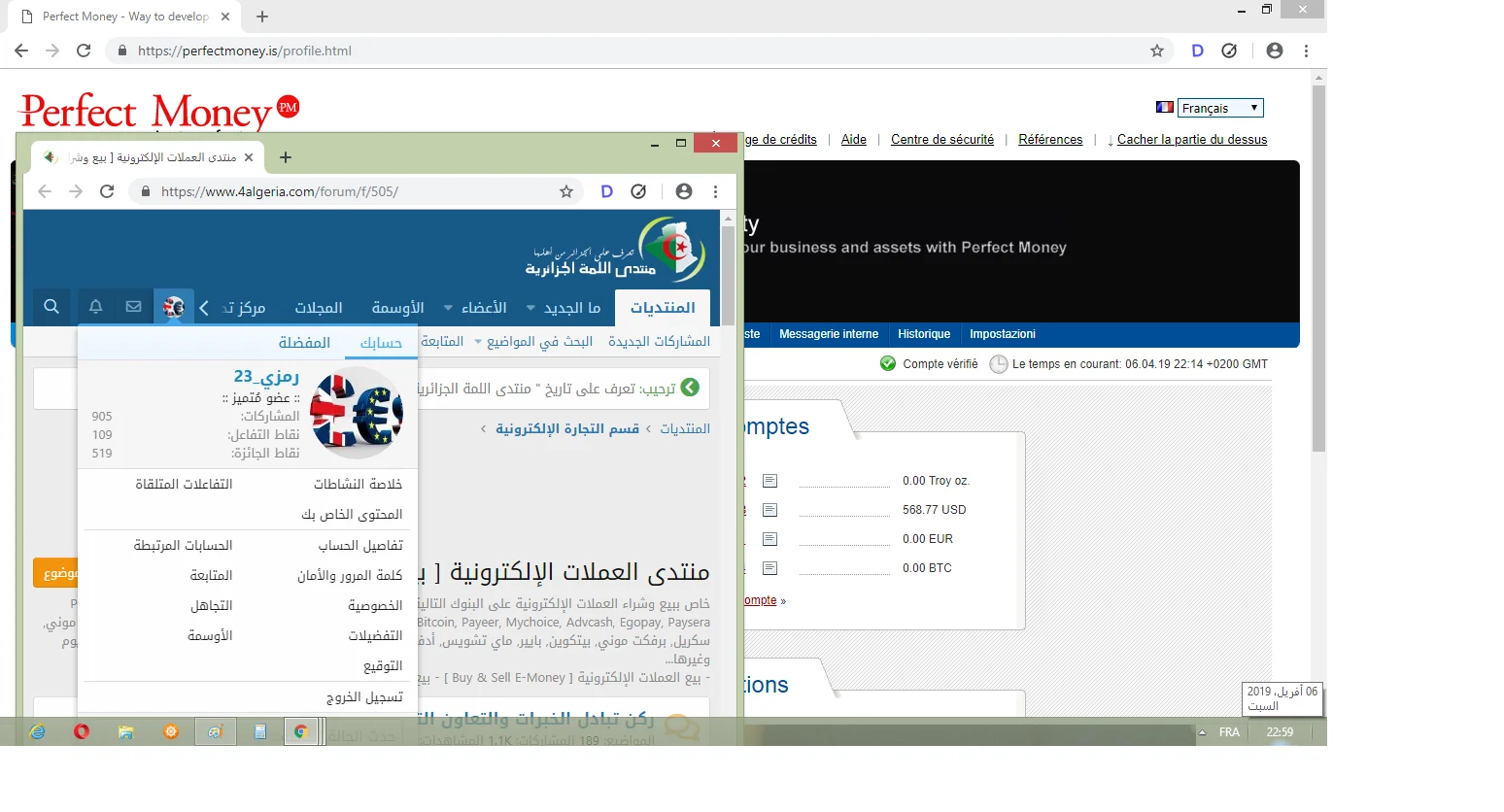Open التفاعلات المتلقاة from account menu
Screen dimensions: 1504x812
184,485
